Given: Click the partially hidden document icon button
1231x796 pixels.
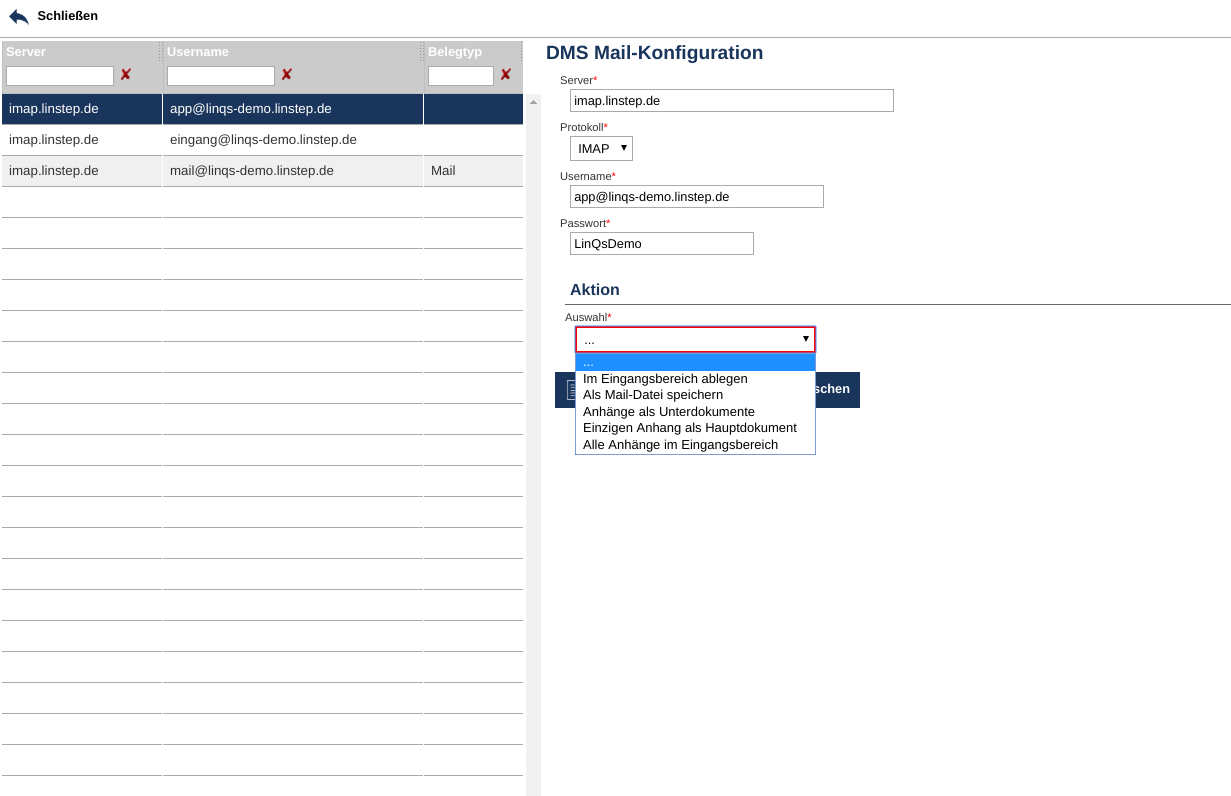Looking at the screenshot, I should coord(566,389).
